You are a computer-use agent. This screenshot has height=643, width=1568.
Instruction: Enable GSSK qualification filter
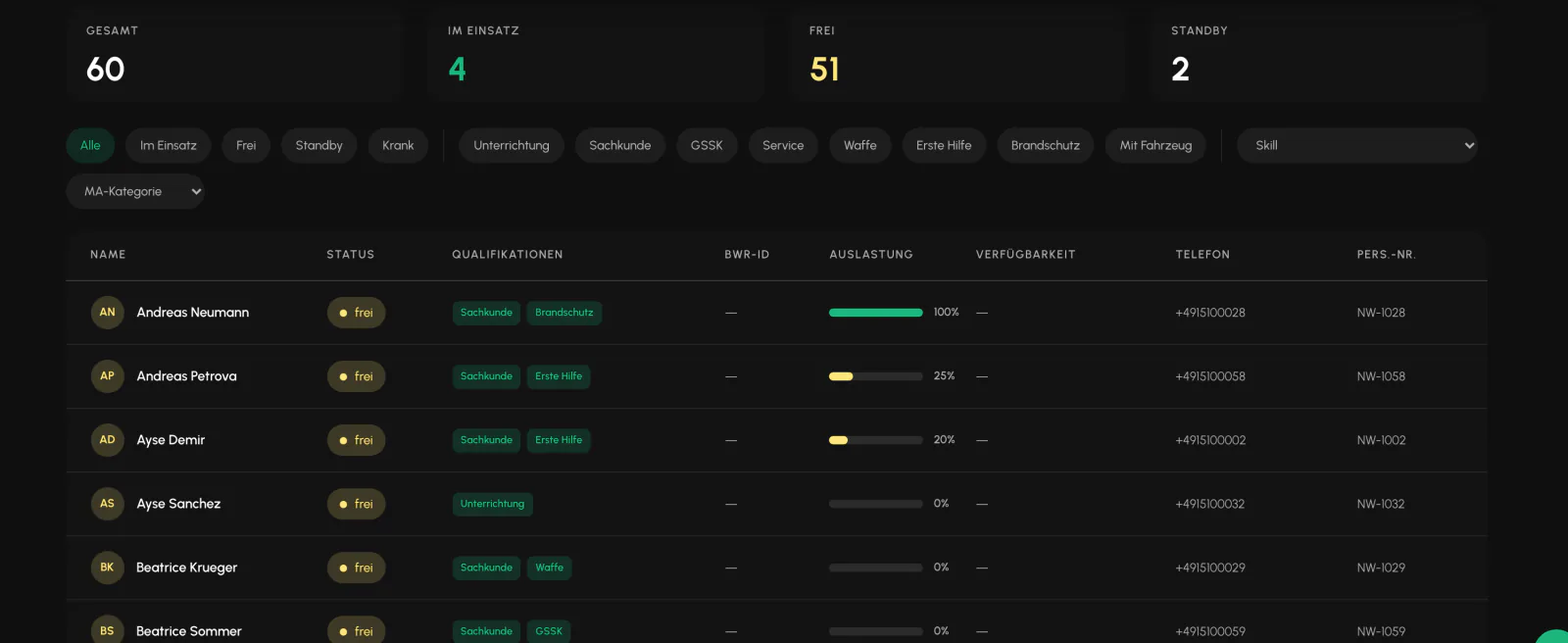[707, 145]
